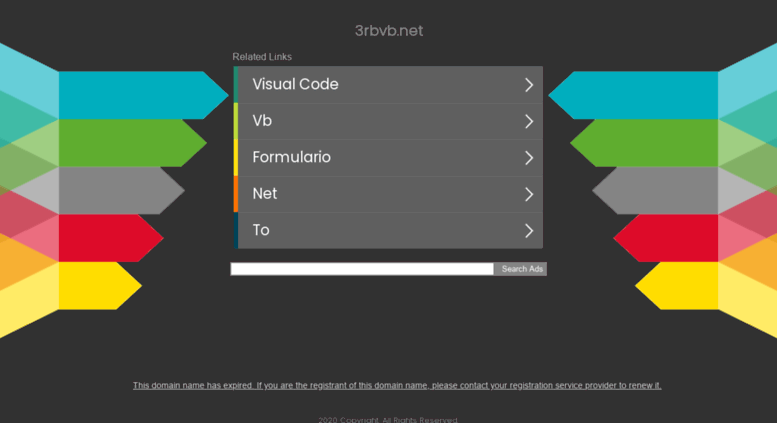Screen dimensions: 777x423
Task: Click the chevron arrow beside To
Action: click(x=529, y=231)
